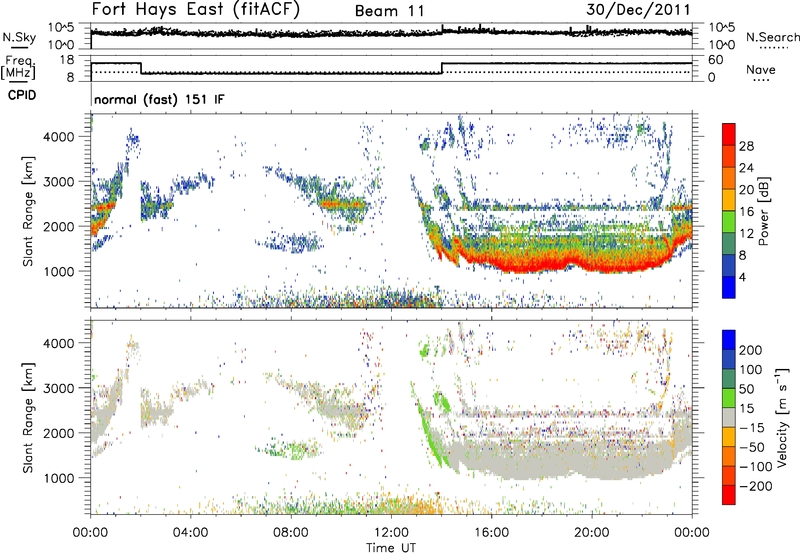800x554 pixels.
Task: Click the '28' tick on the power colorbar
Action: (746, 146)
